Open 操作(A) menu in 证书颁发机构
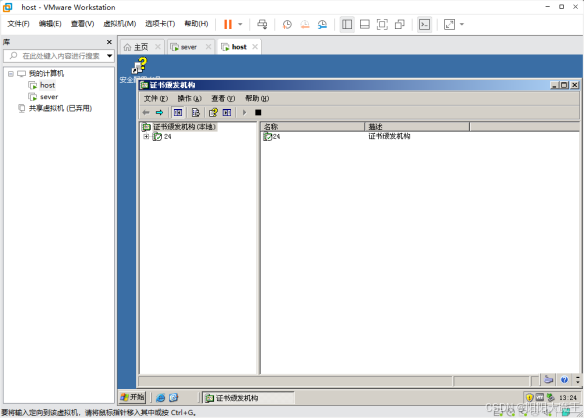584x419 pixels. coord(190,98)
